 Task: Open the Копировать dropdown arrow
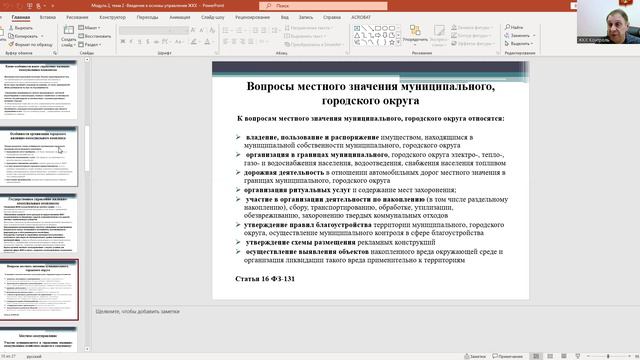tap(42, 36)
